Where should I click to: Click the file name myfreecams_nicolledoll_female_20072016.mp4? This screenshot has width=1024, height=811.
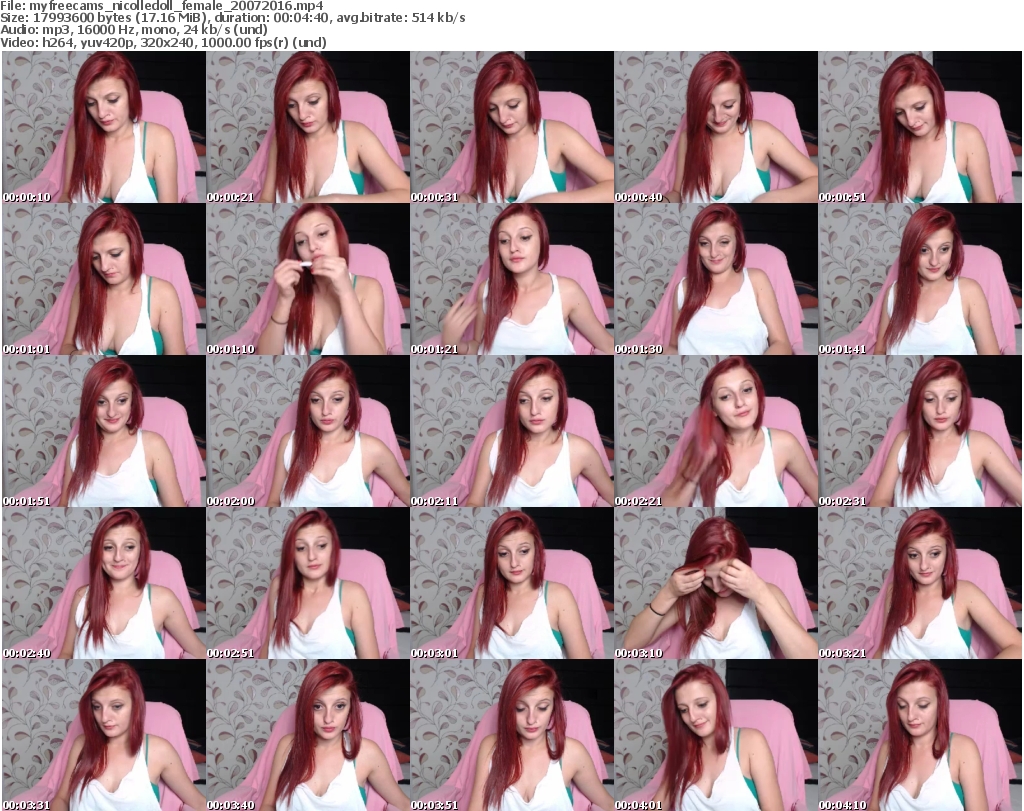point(176,6)
